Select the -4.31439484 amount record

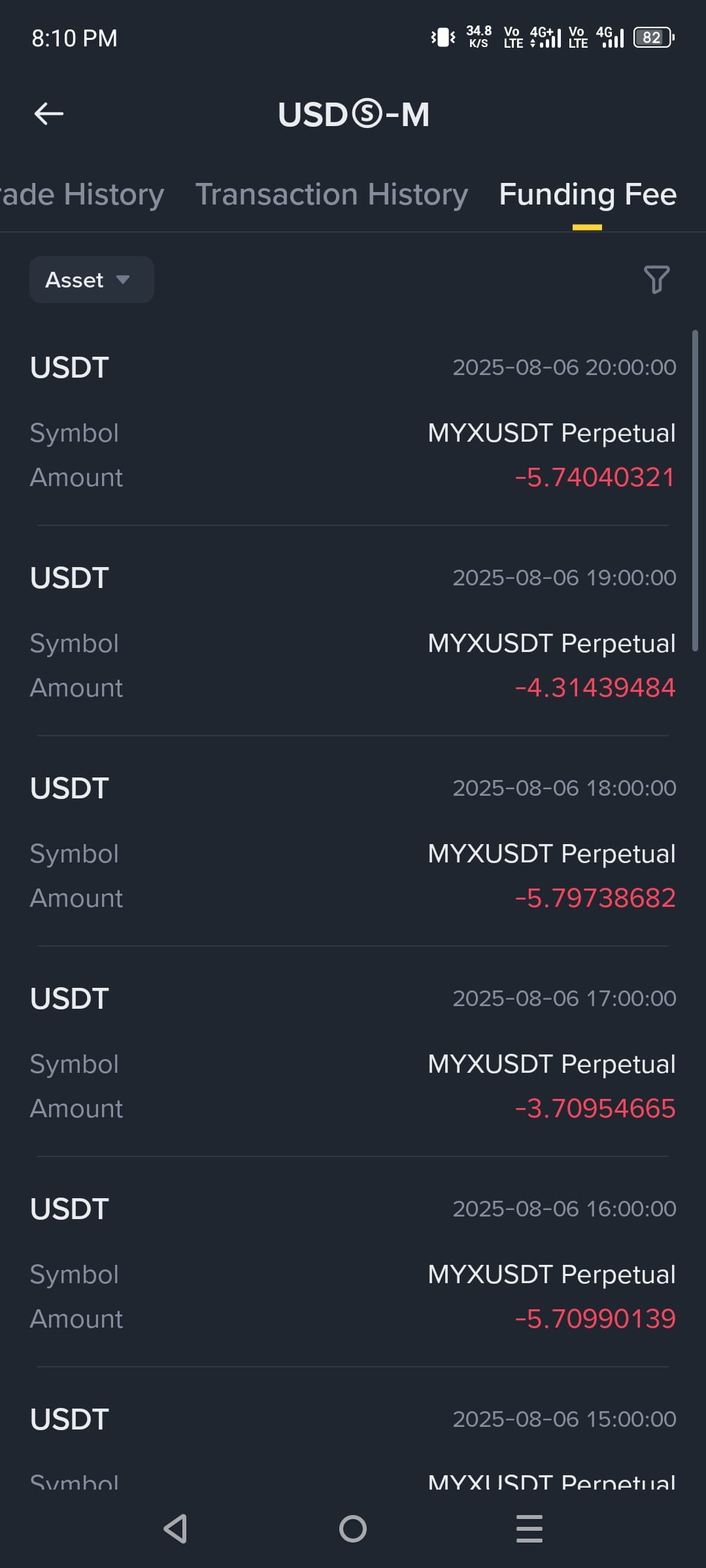595,687
